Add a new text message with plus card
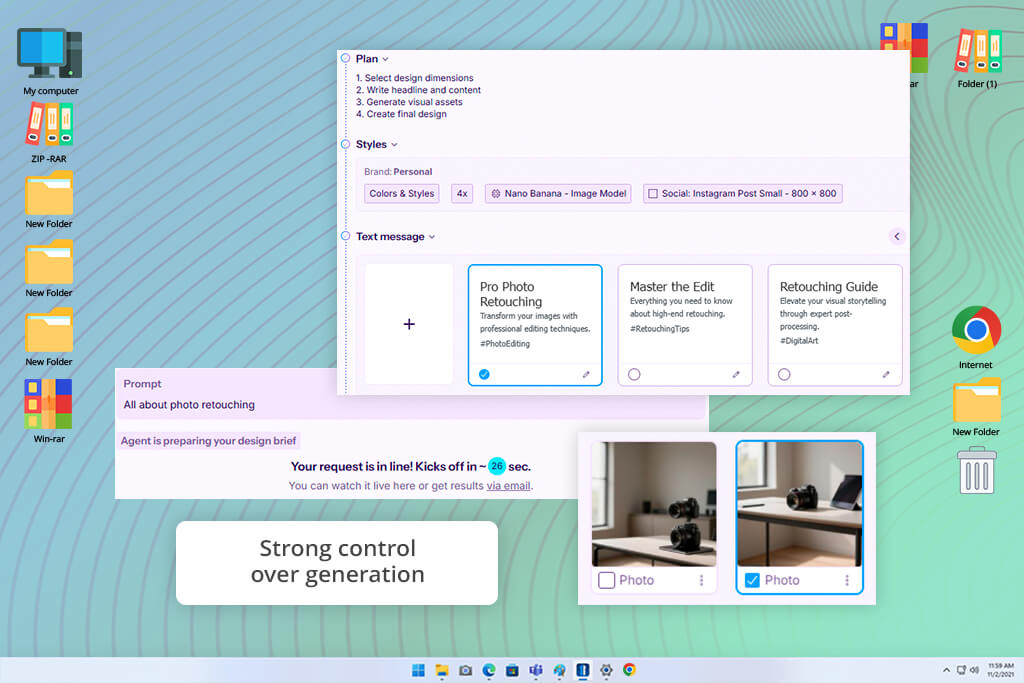 [409, 324]
